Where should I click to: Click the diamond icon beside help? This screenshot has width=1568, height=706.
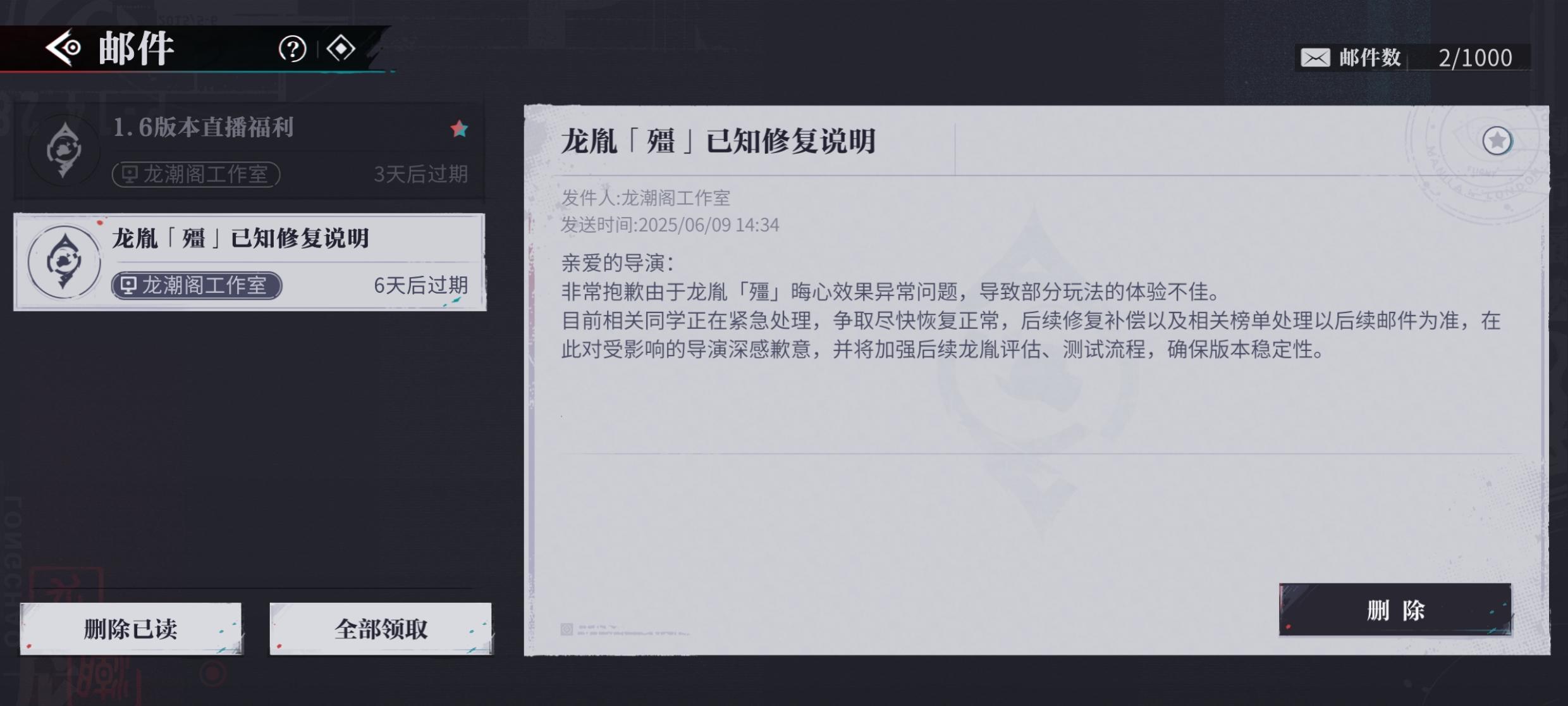pos(341,49)
